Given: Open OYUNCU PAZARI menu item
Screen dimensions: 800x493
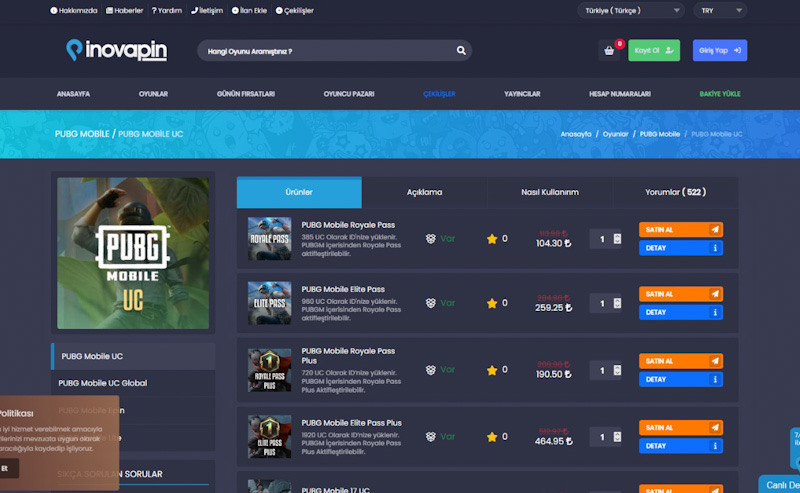Looking at the screenshot, I should (348, 94).
